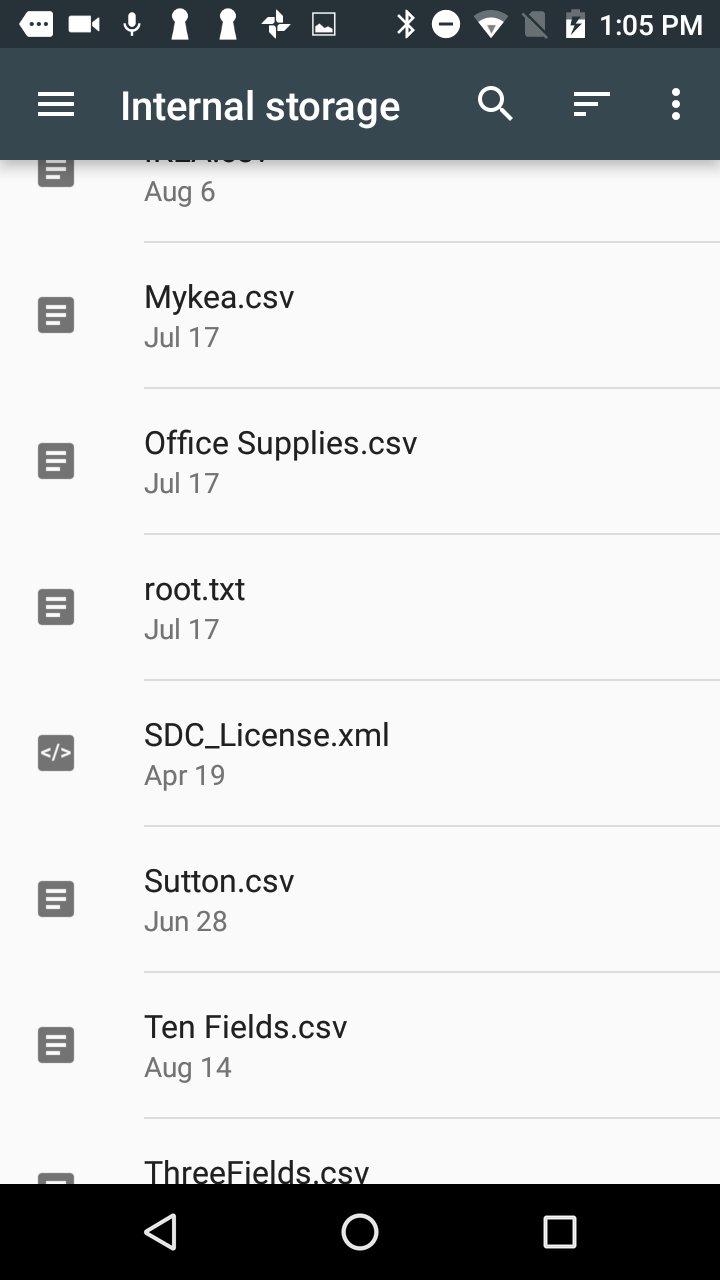
Task: Tap the Android back navigation button
Action: (x=160, y=1232)
